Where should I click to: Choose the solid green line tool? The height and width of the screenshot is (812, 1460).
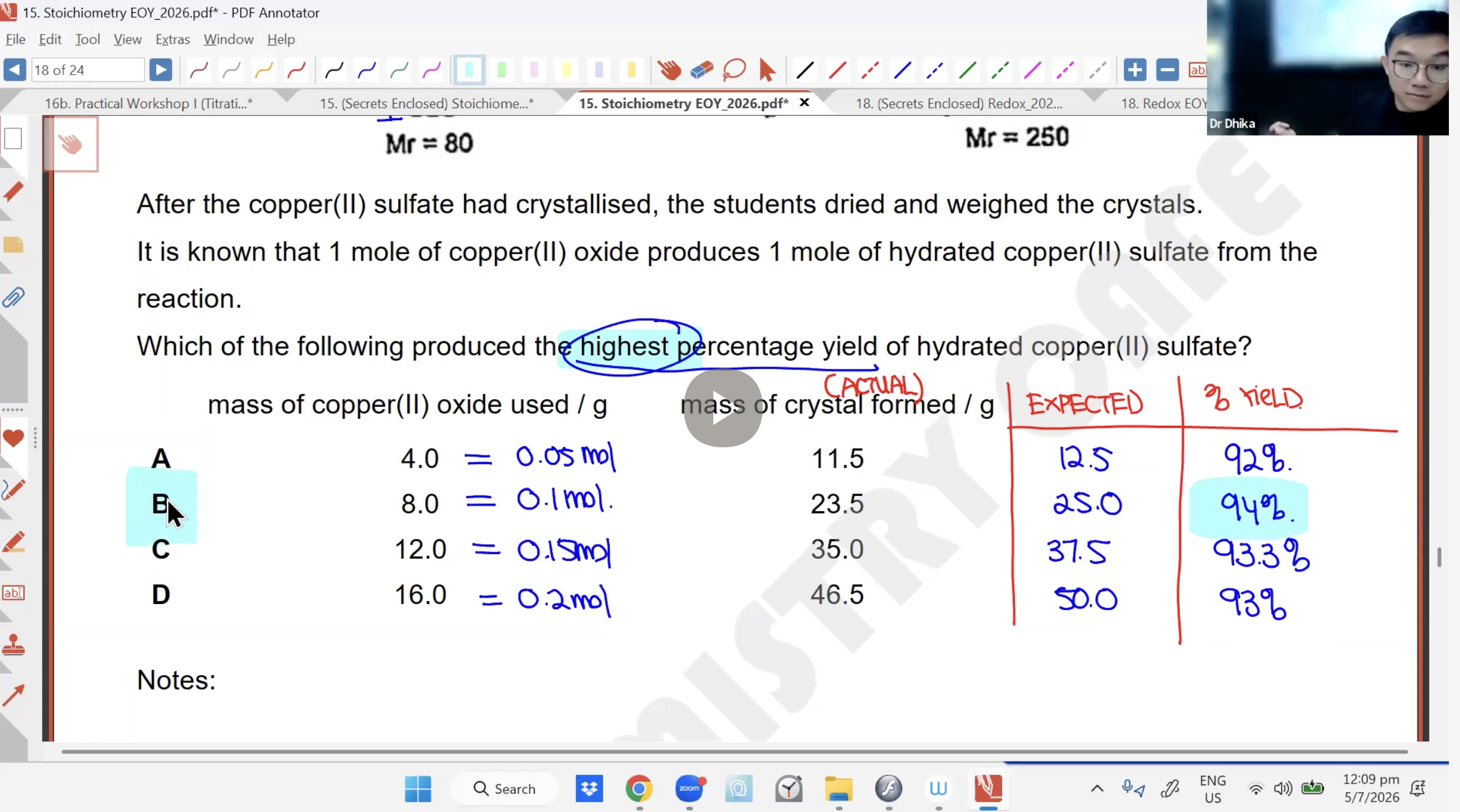pyautogui.click(x=968, y=70)
